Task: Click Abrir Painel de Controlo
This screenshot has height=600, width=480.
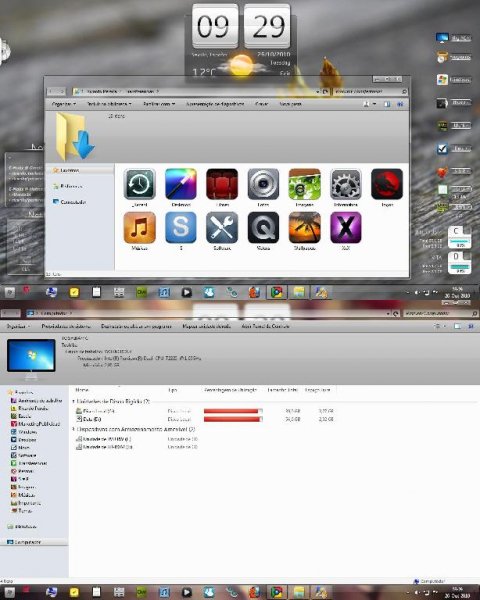Action: click(265, 326)
